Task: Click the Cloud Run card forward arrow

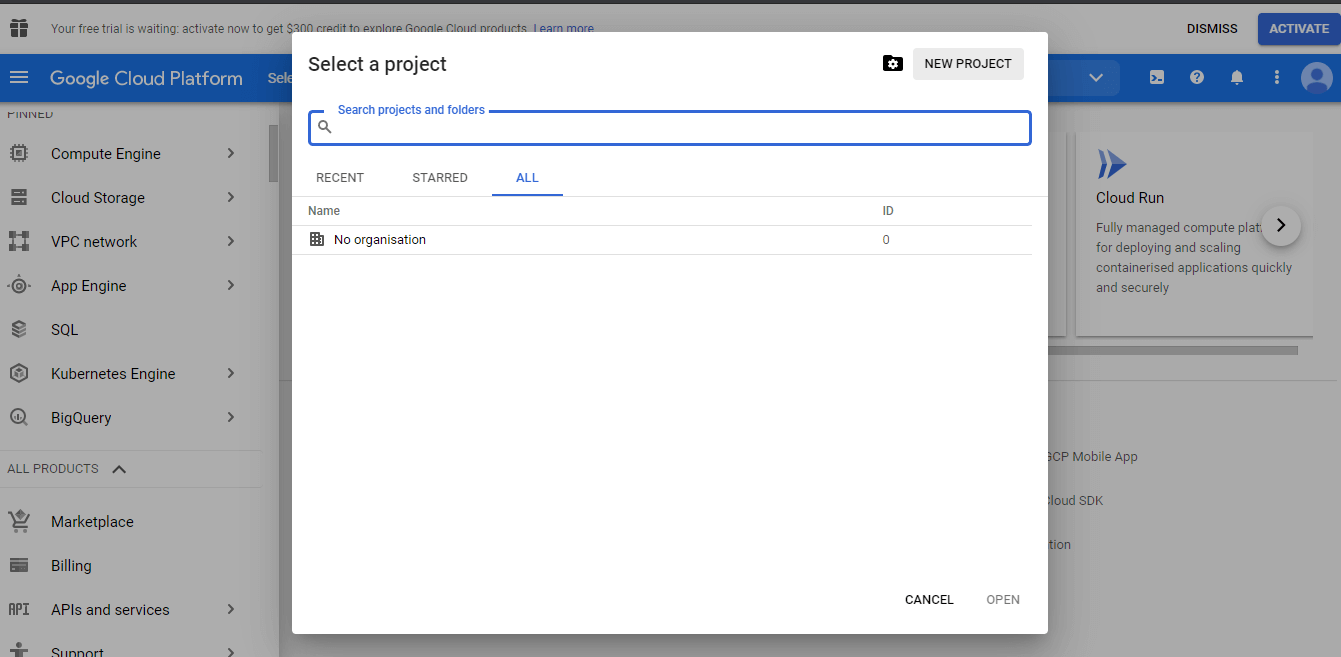Action: [1281, 226]
